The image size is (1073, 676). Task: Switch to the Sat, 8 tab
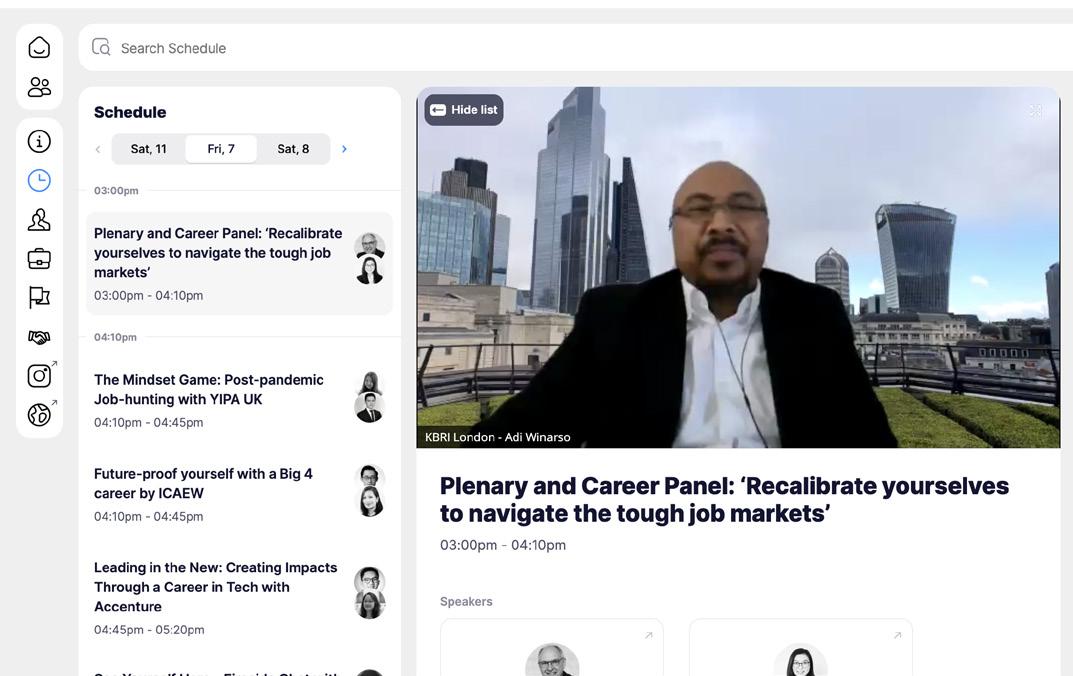[x=294, y=149]
